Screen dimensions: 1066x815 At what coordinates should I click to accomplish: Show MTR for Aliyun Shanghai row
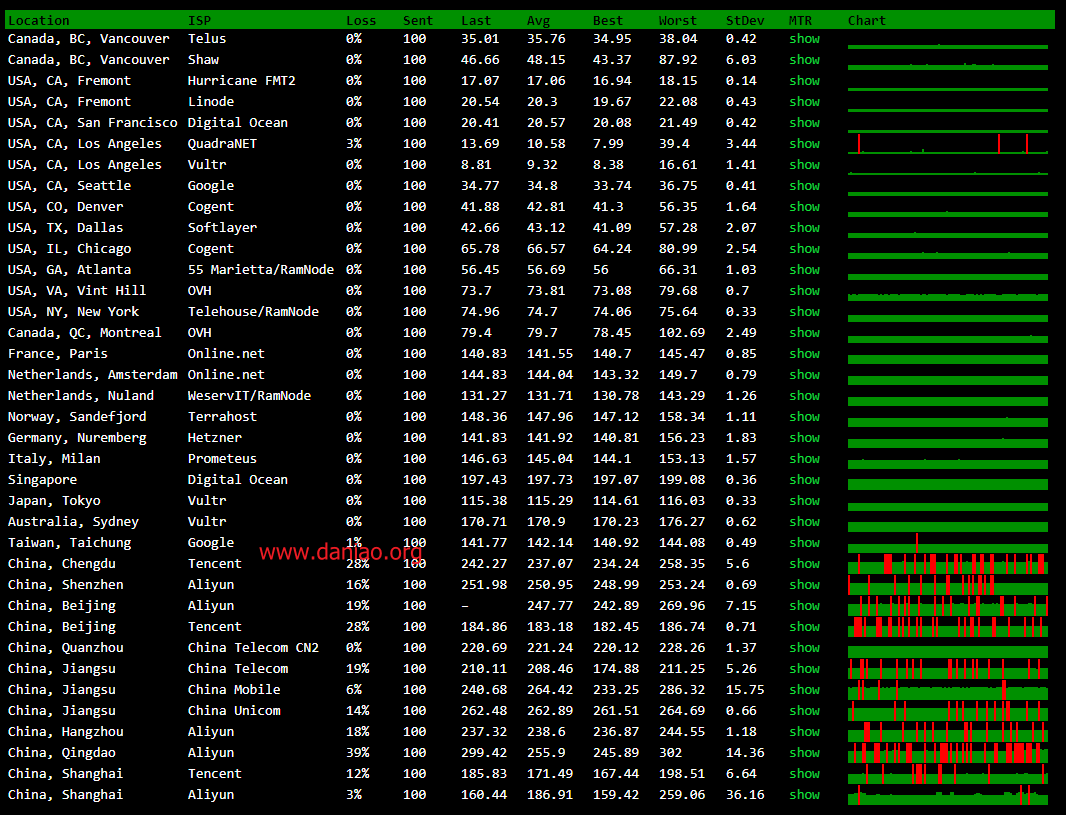[x=804, y=795]
